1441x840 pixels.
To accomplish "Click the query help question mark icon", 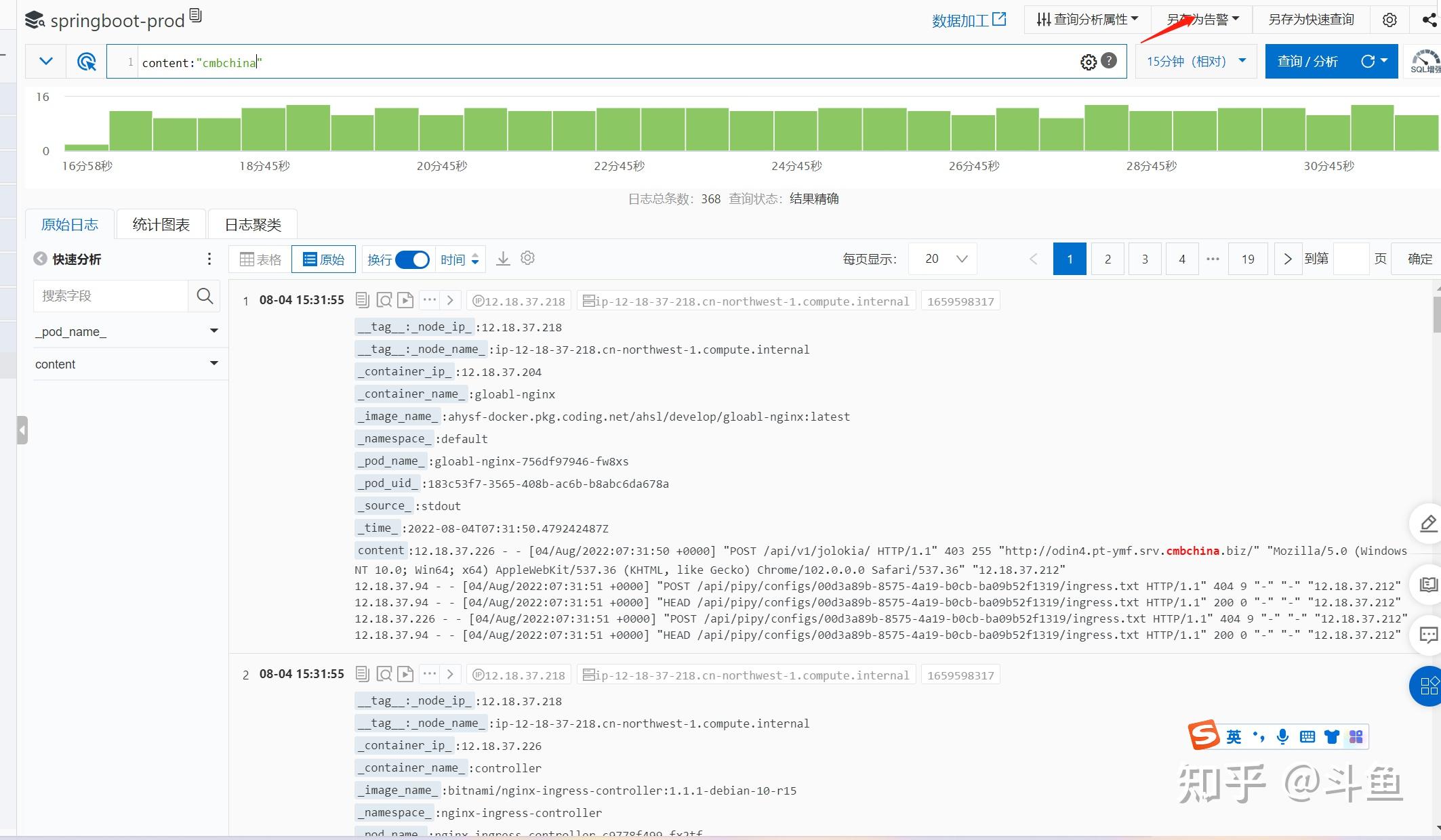I will [x=1109, y=61].
